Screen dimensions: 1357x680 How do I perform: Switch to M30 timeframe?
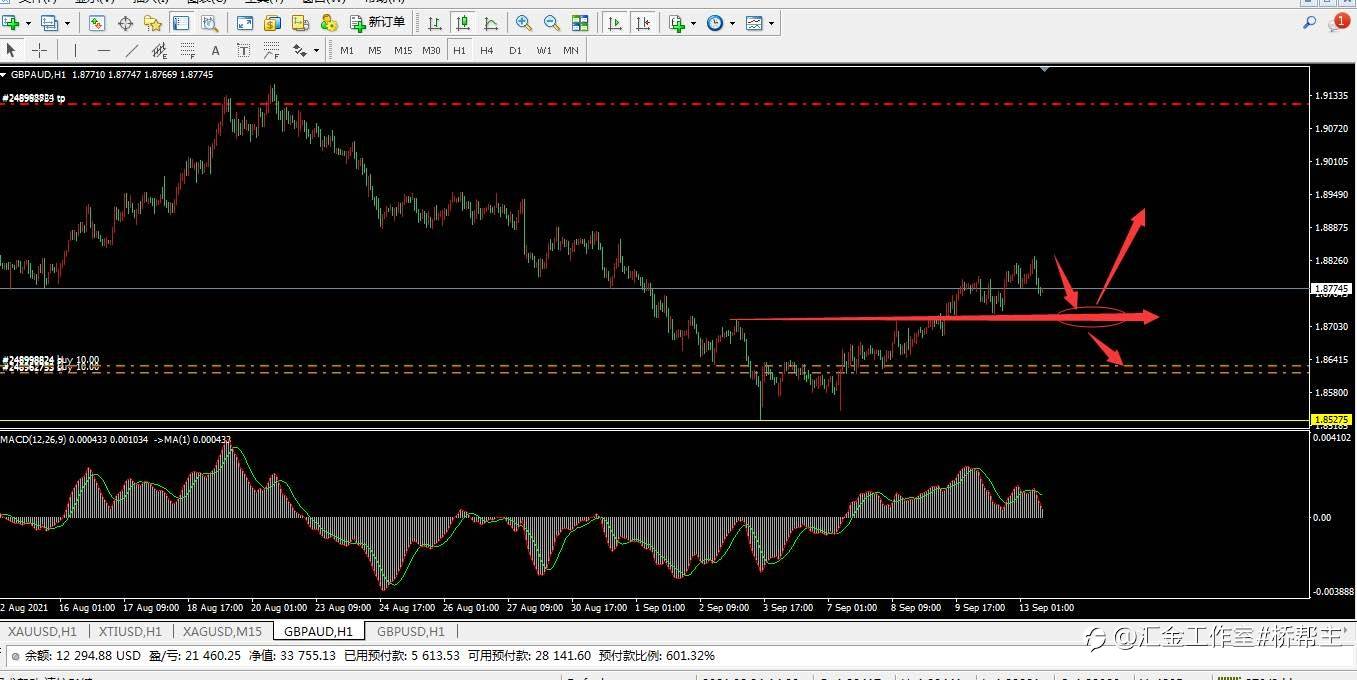click(431, 50)
